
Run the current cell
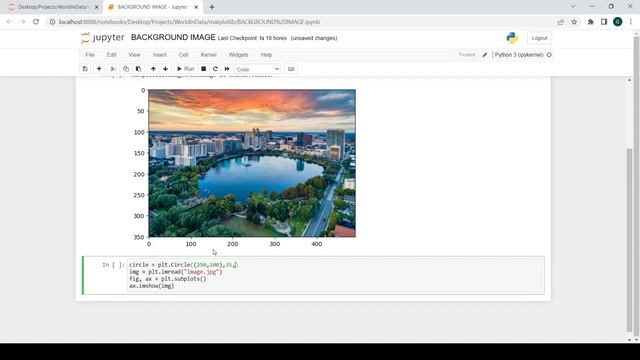pos(185,69)
